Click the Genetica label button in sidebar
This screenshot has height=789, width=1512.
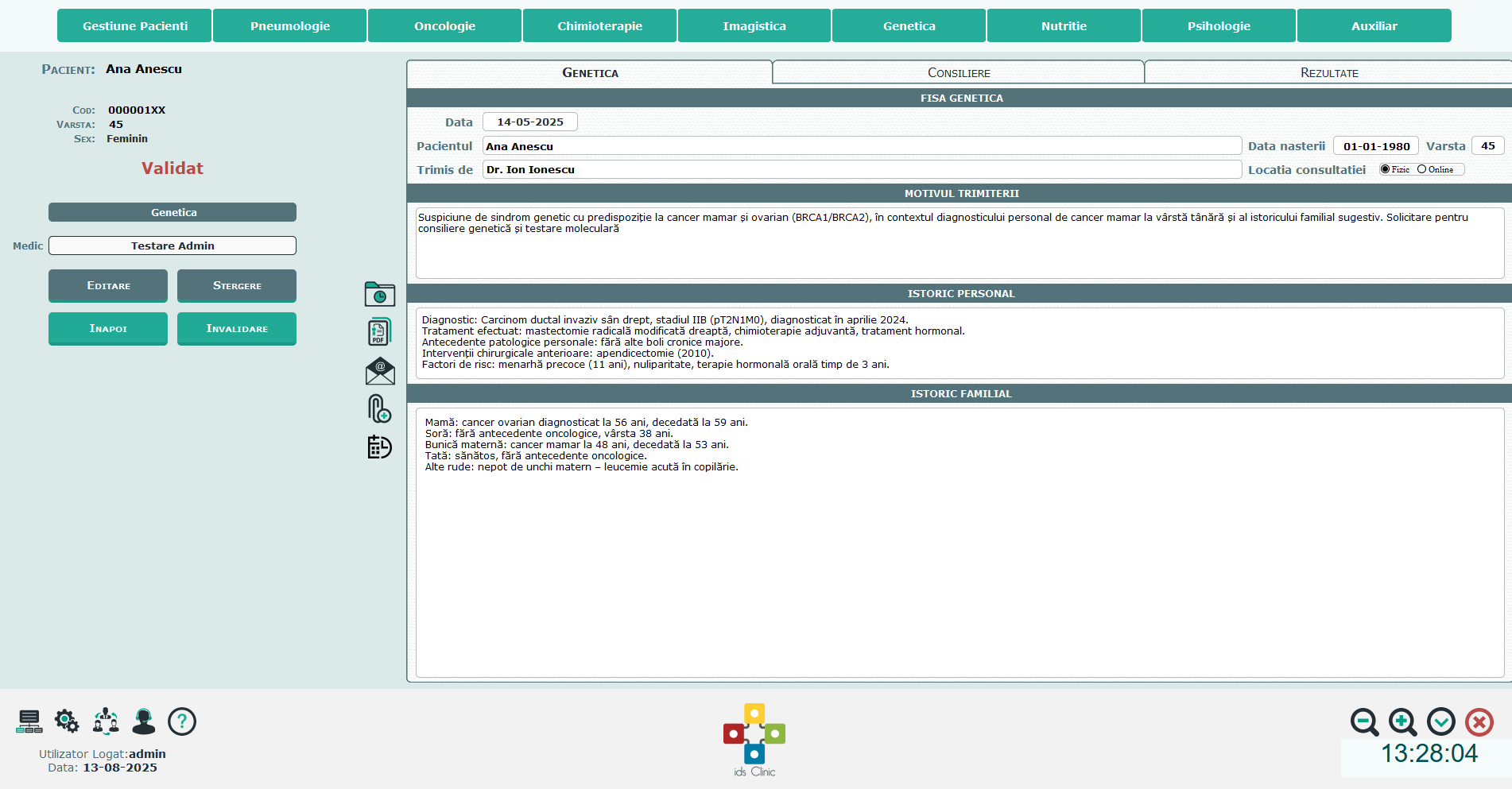[x=173, y=212]
